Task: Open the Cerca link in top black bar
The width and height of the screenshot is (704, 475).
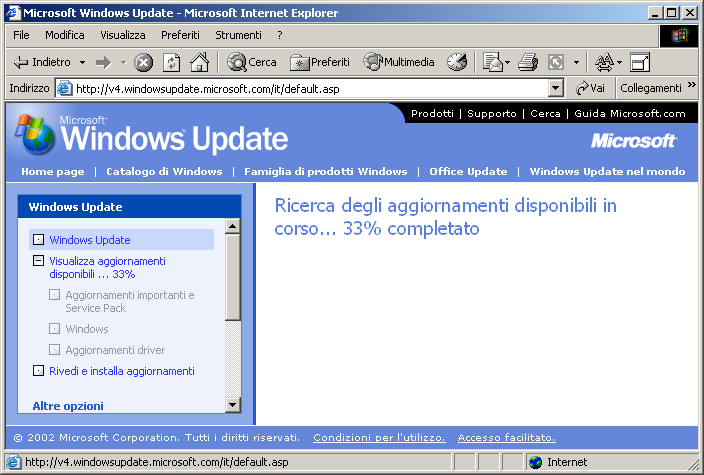Action: tap(545, 114)
